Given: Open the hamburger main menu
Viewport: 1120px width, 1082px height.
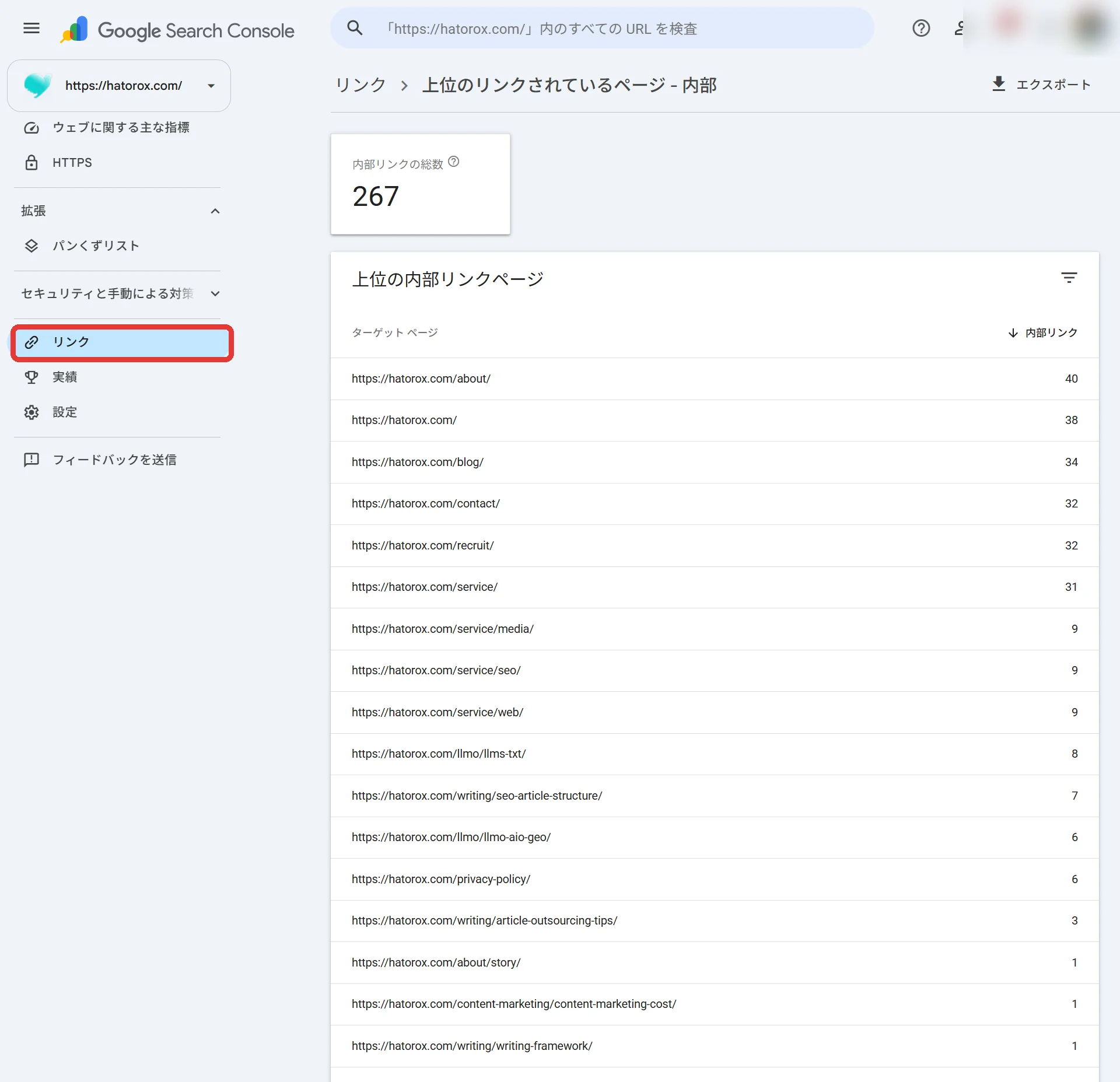Looking at the screenshot, I should pyautogui.click(x=32, y=28).
